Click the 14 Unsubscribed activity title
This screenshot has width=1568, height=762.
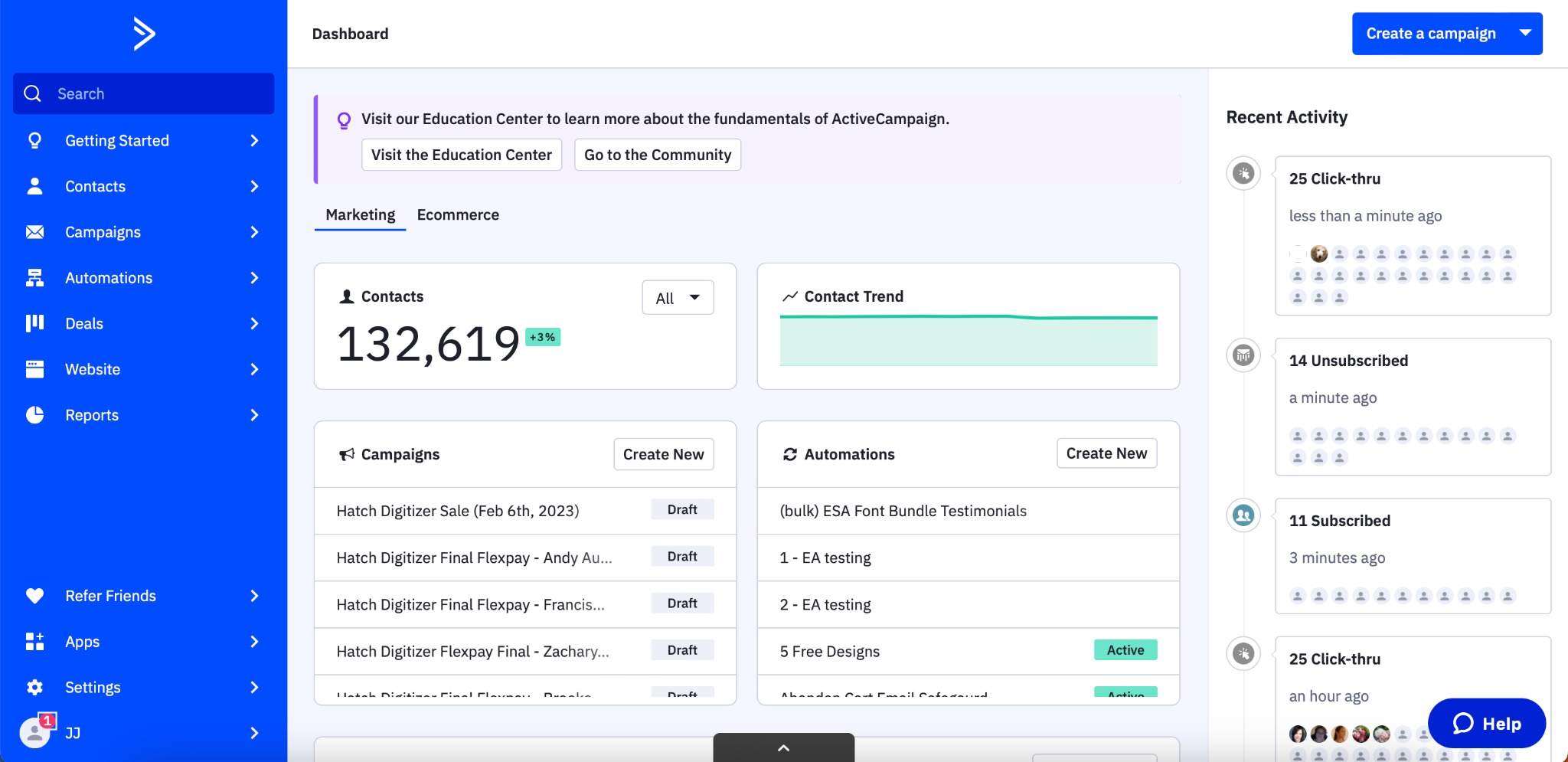click(1348, 361)
